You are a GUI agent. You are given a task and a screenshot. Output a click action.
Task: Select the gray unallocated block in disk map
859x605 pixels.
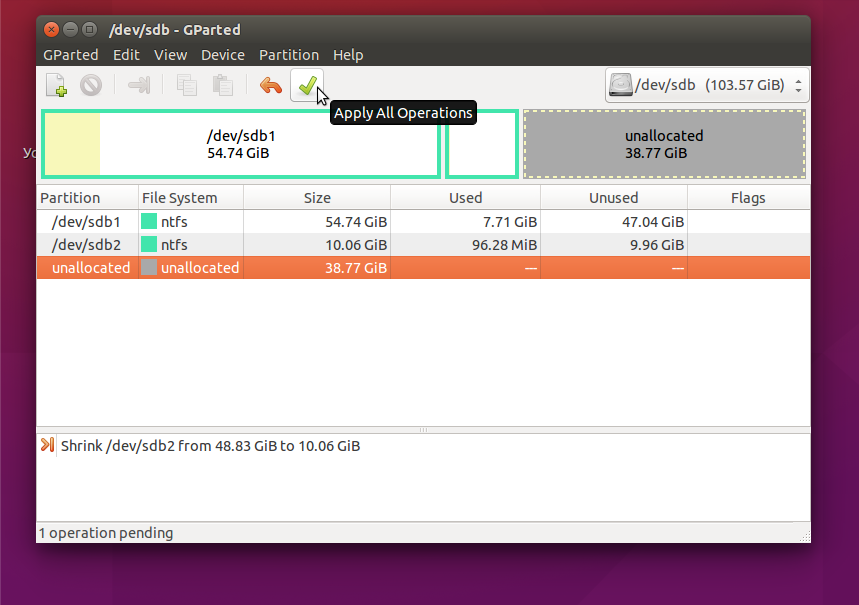tap(664, 144)
